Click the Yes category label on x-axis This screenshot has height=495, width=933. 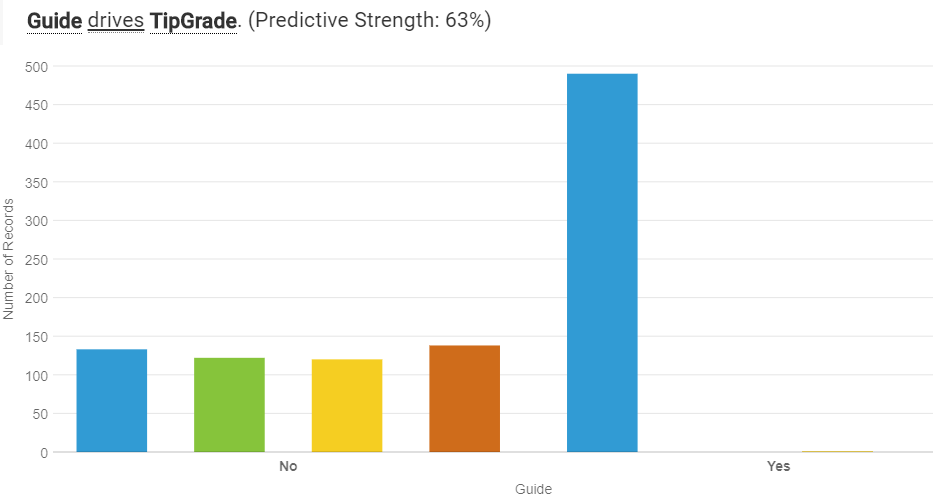click(x=778, y=466)
